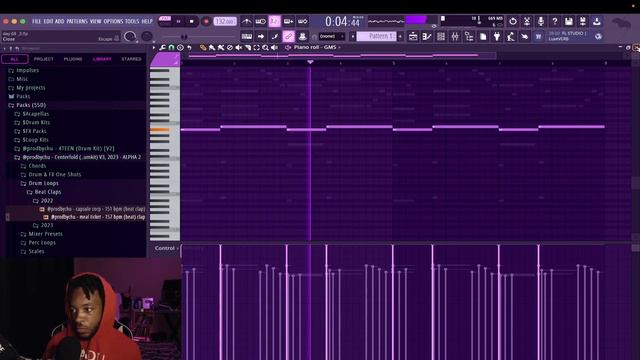Select the delete tool
This screenshot has width=640, height=360.
pos(230,47)
